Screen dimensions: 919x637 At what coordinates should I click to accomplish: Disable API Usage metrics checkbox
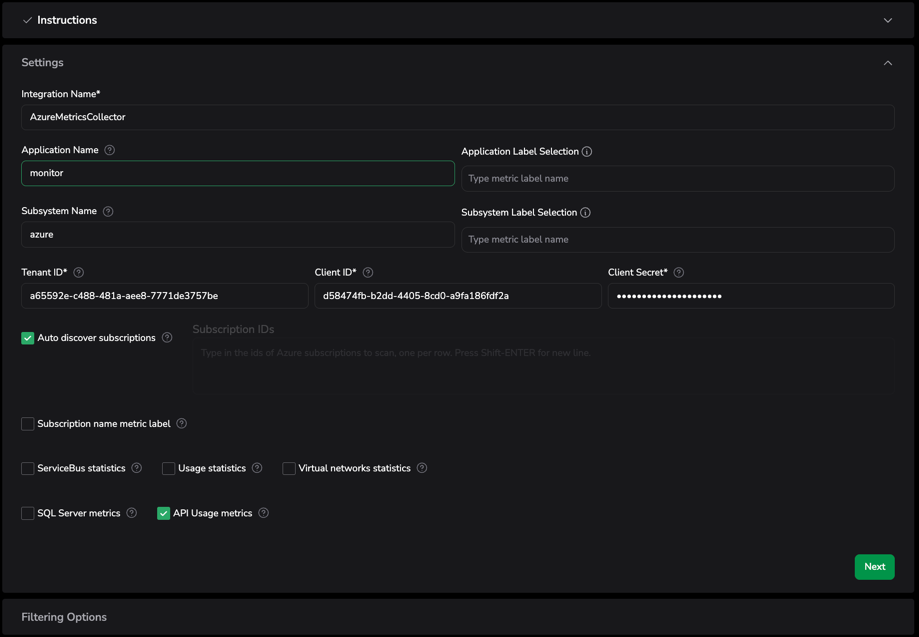[164, 513]
